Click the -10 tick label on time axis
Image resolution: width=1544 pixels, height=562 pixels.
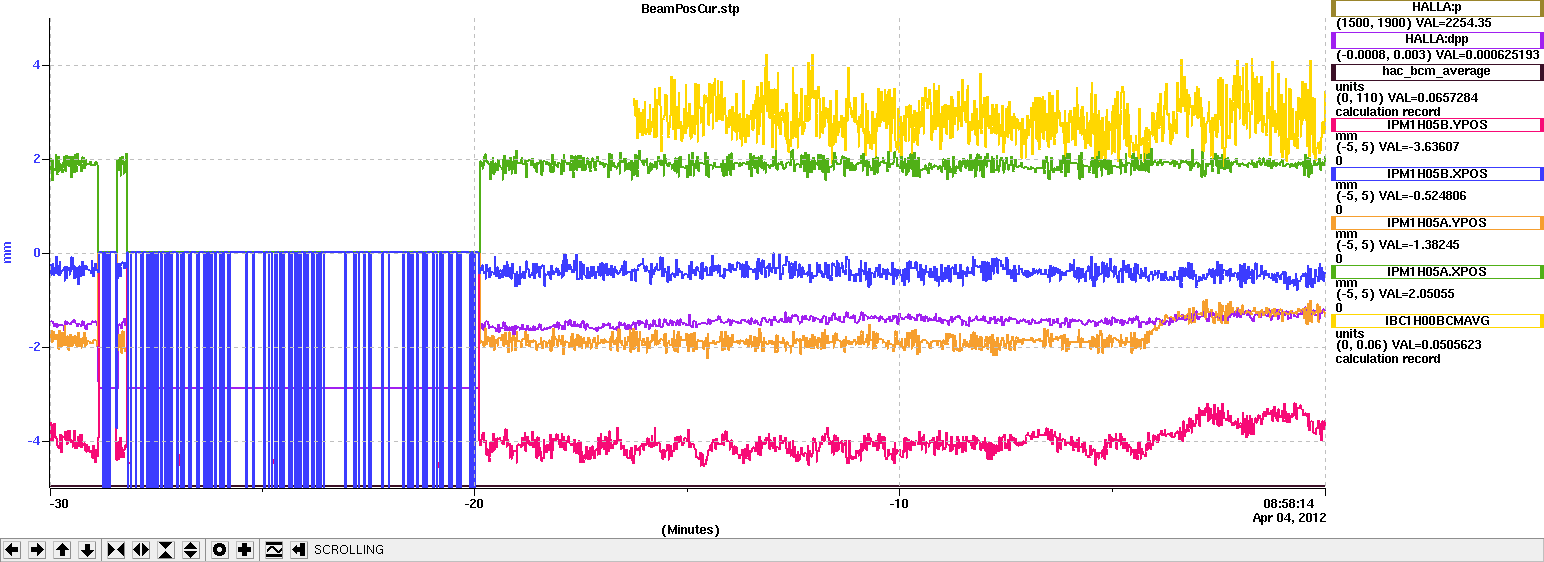(899, 504)
